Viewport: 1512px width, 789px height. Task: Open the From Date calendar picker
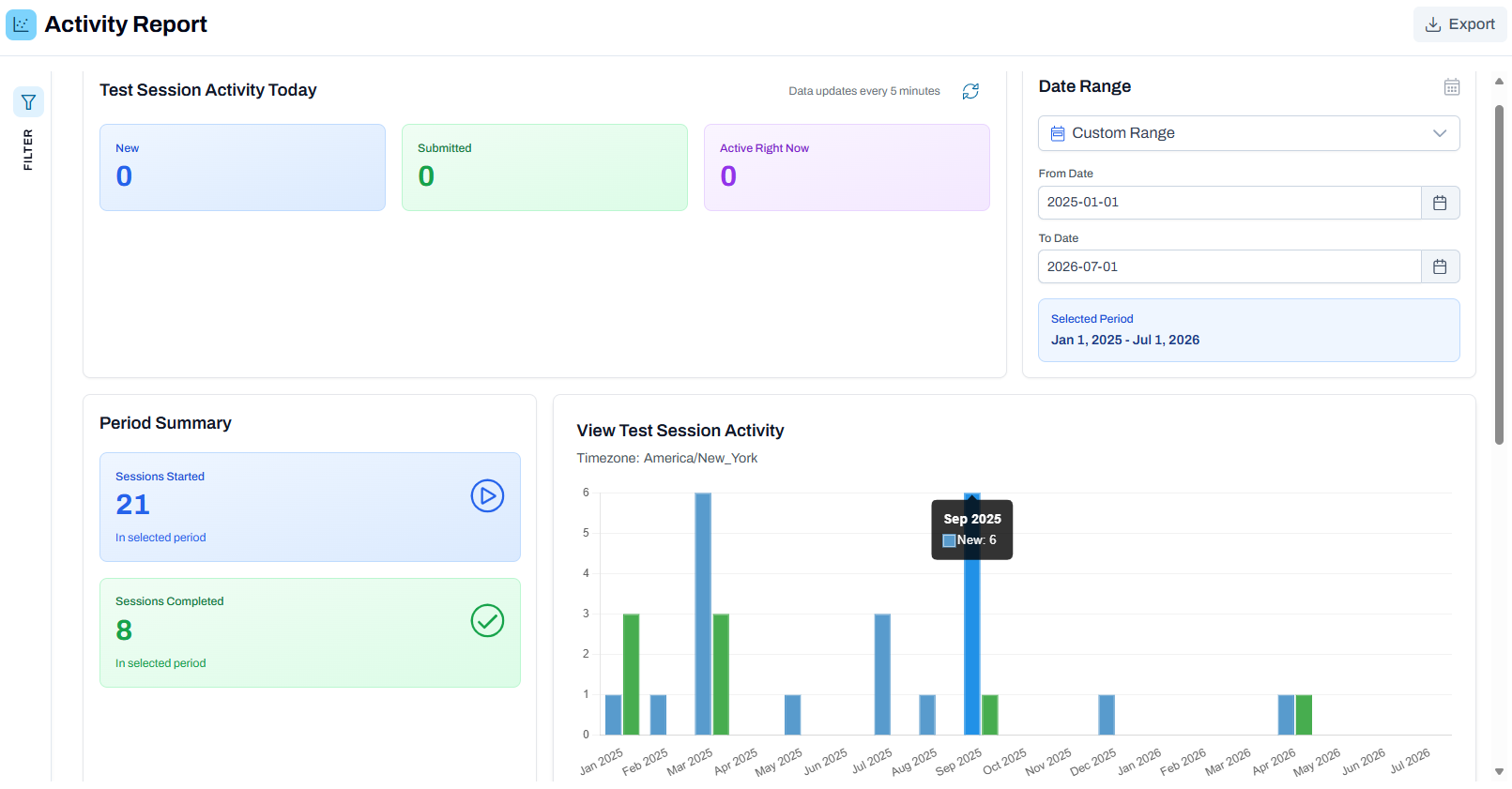[x=1440, y=203]
